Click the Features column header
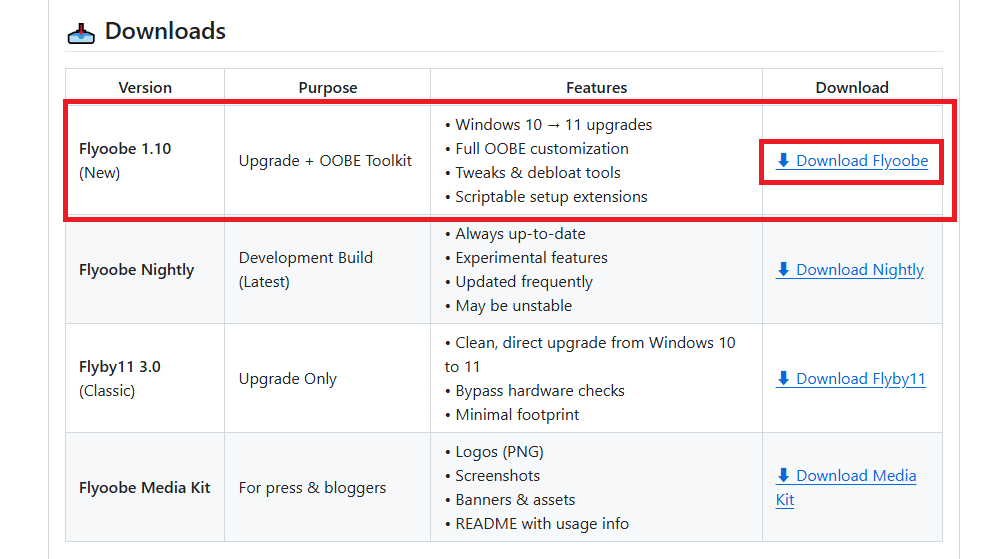 pos(597,88)
